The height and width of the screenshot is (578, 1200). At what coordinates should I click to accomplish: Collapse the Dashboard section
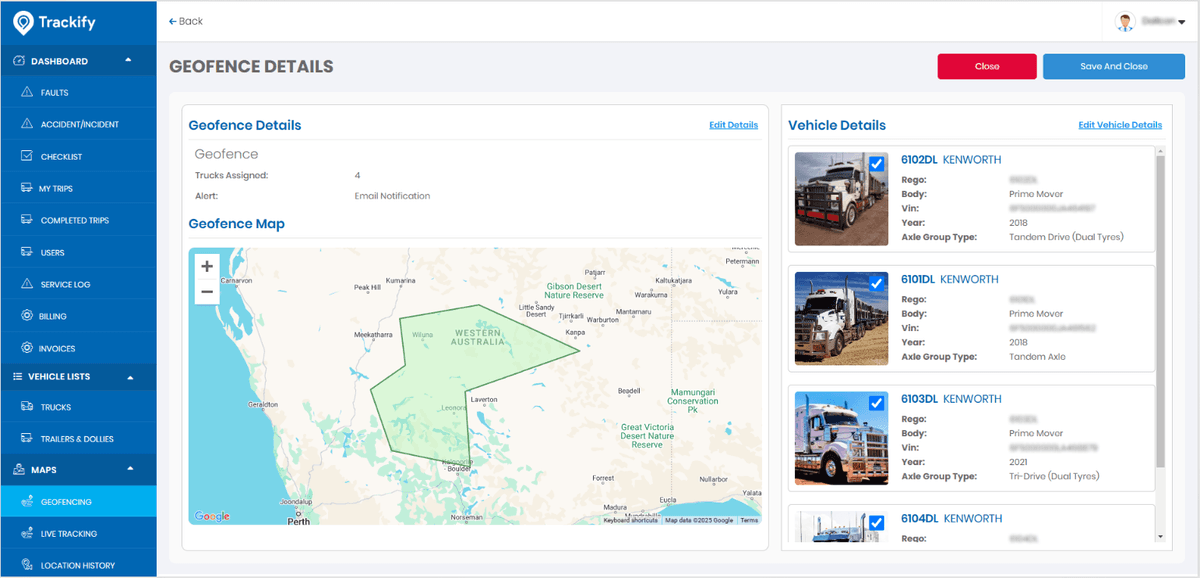pyautogui.click(x=129, y=60)
